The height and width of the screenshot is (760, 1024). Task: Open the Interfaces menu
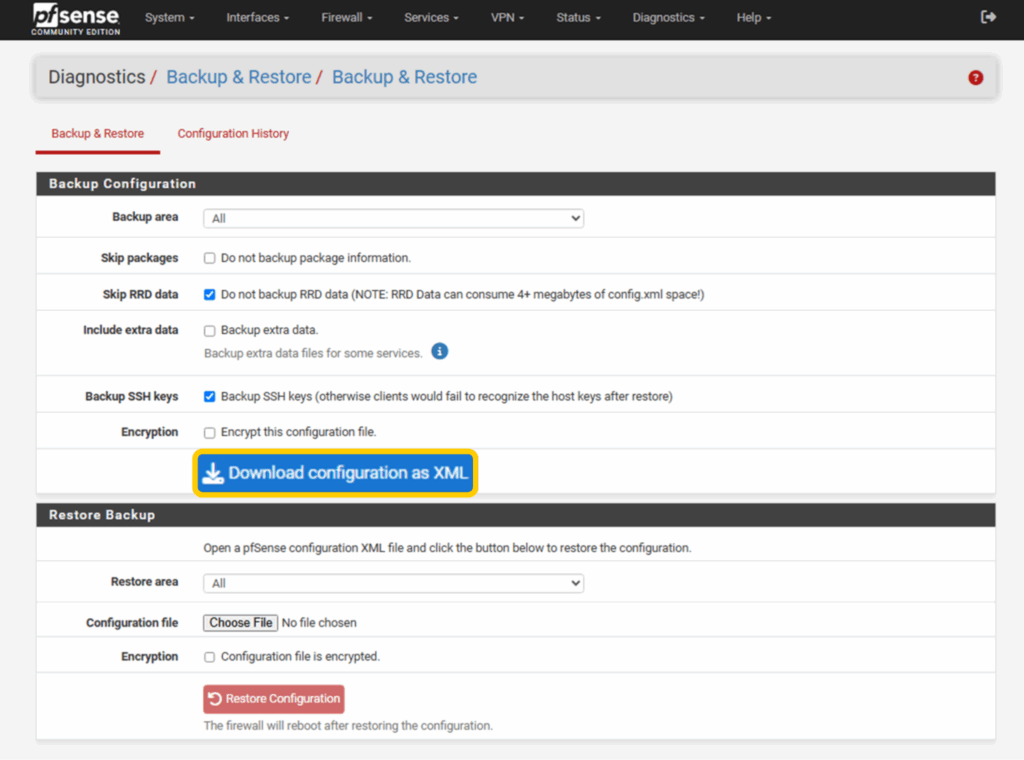coord(257,18)
